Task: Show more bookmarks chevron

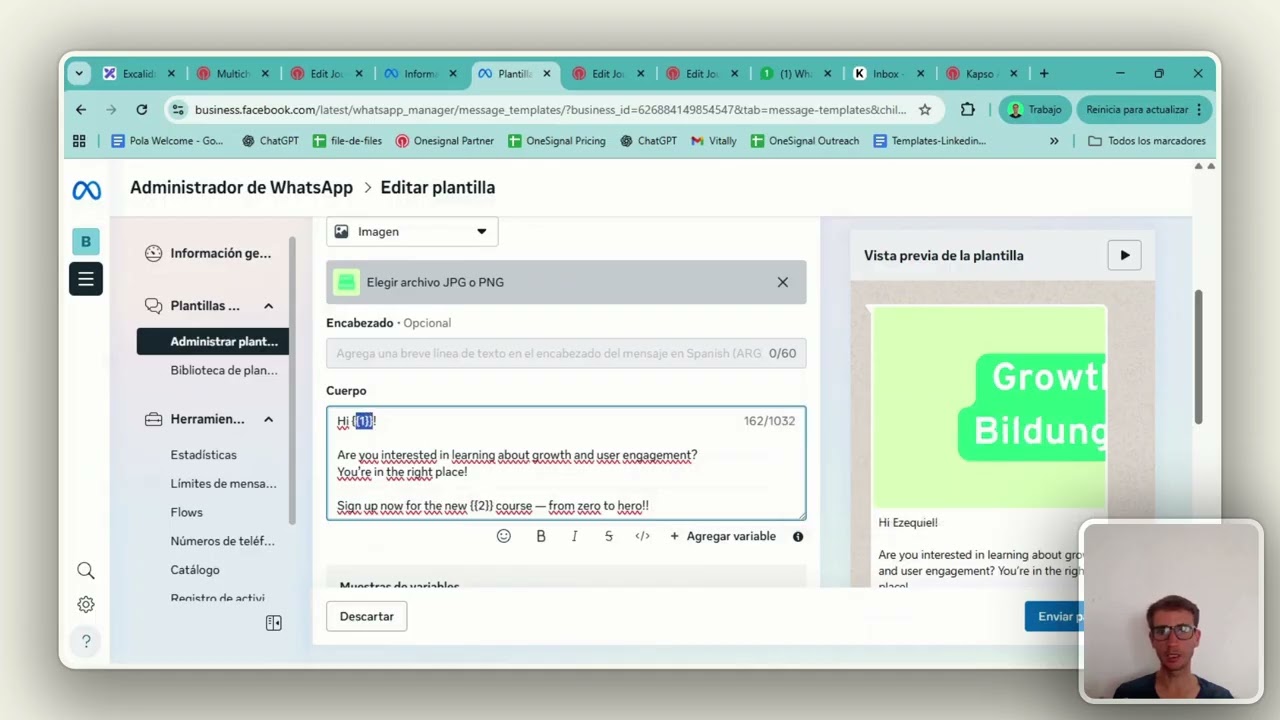Action: click(1054, 141)
